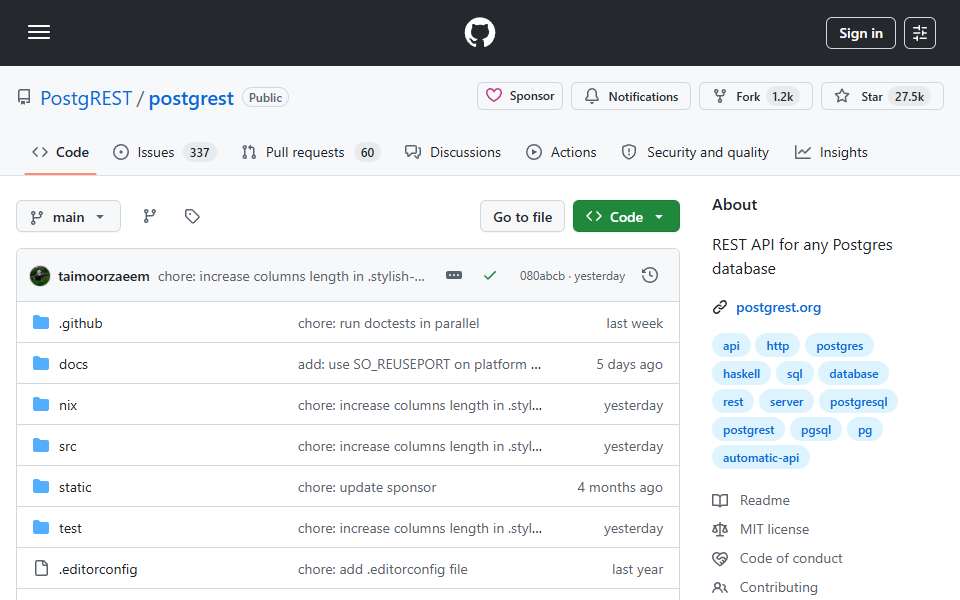Open the Readme link
Image resolution: width=960 pixels, height=600 pixels.
click(751, 500)
